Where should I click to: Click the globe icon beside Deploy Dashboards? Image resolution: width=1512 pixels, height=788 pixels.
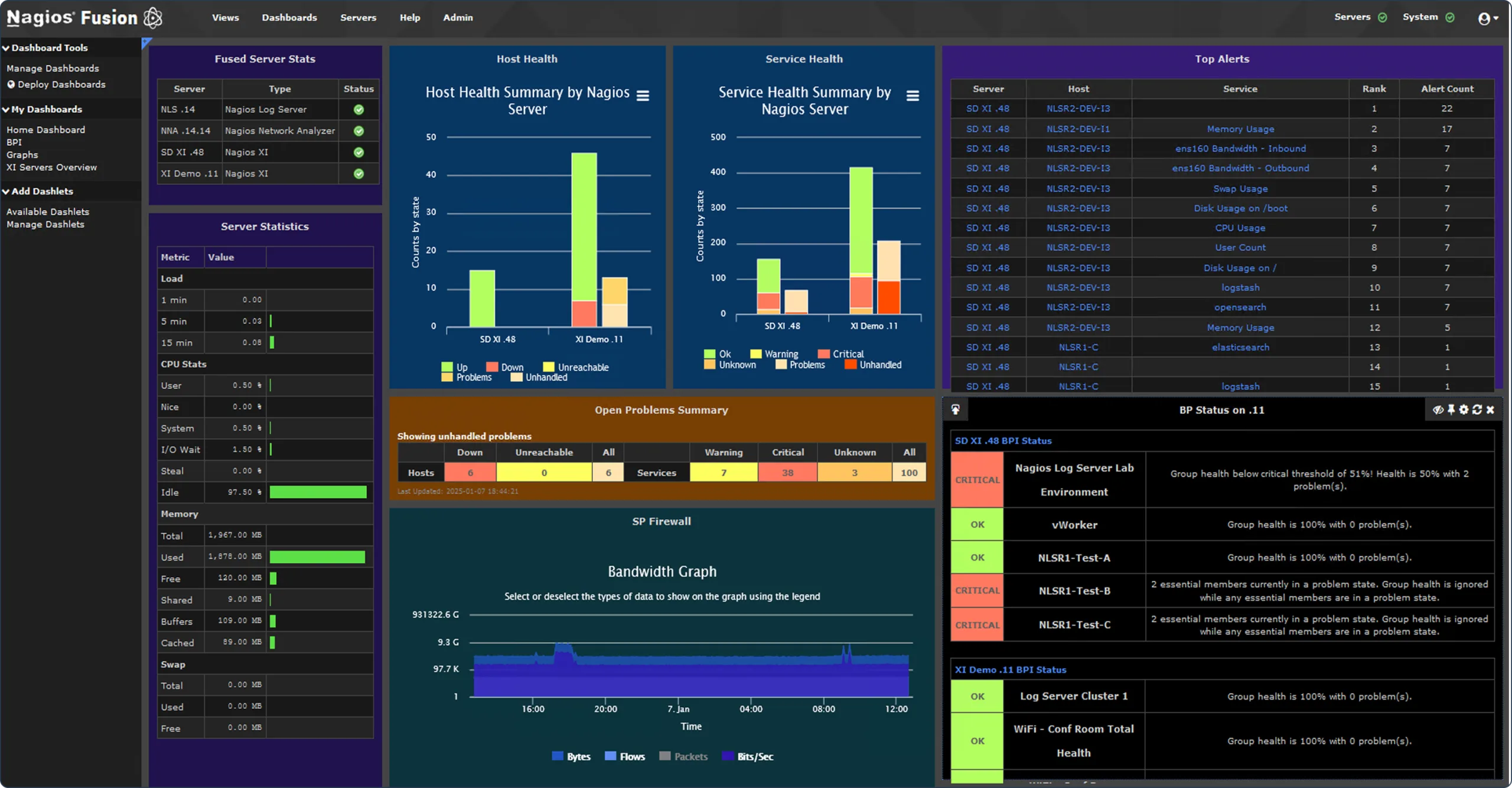(11, 84)
